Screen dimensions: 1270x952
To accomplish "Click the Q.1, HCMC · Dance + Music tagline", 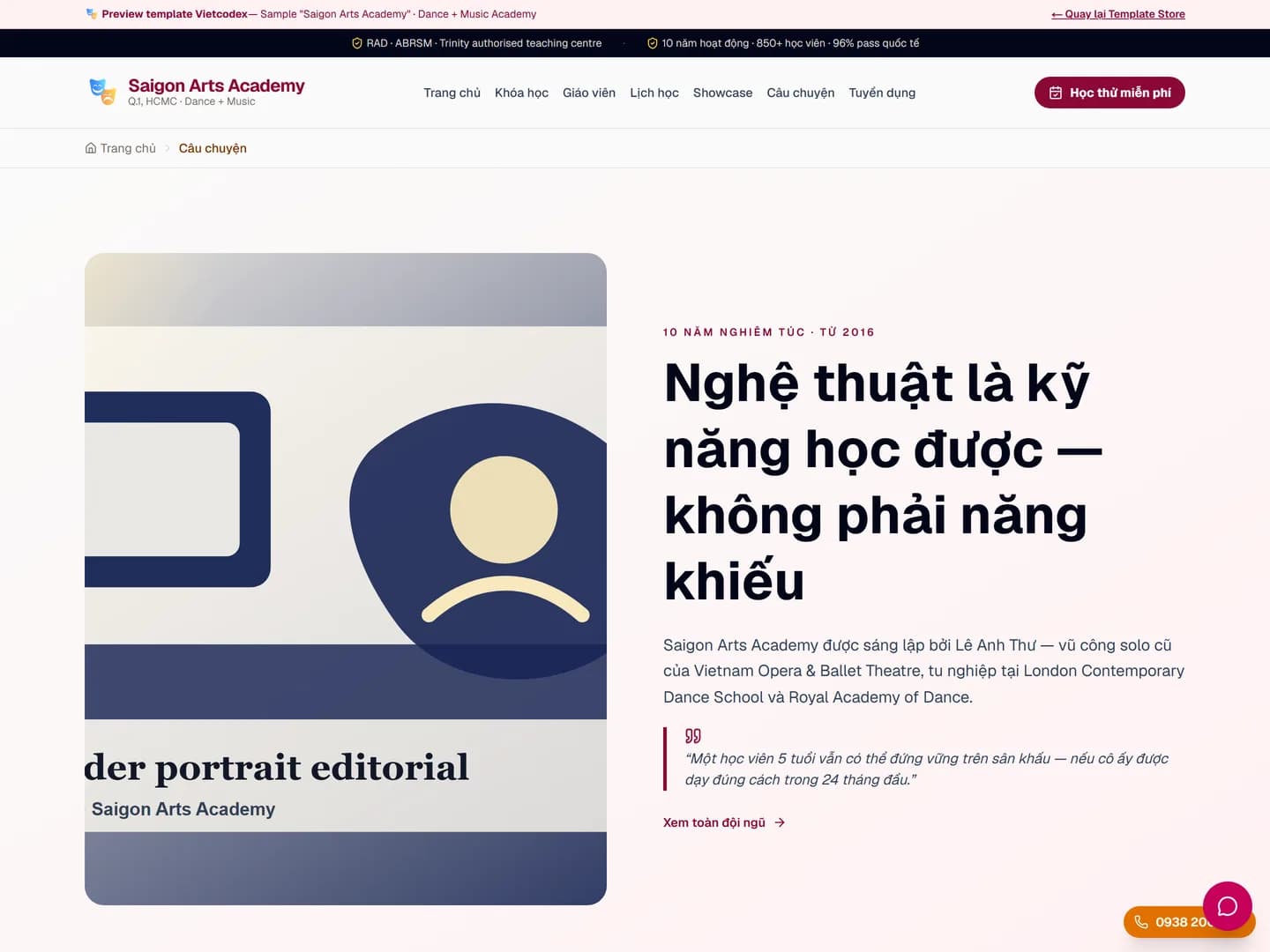I will [x=191, y=101].
